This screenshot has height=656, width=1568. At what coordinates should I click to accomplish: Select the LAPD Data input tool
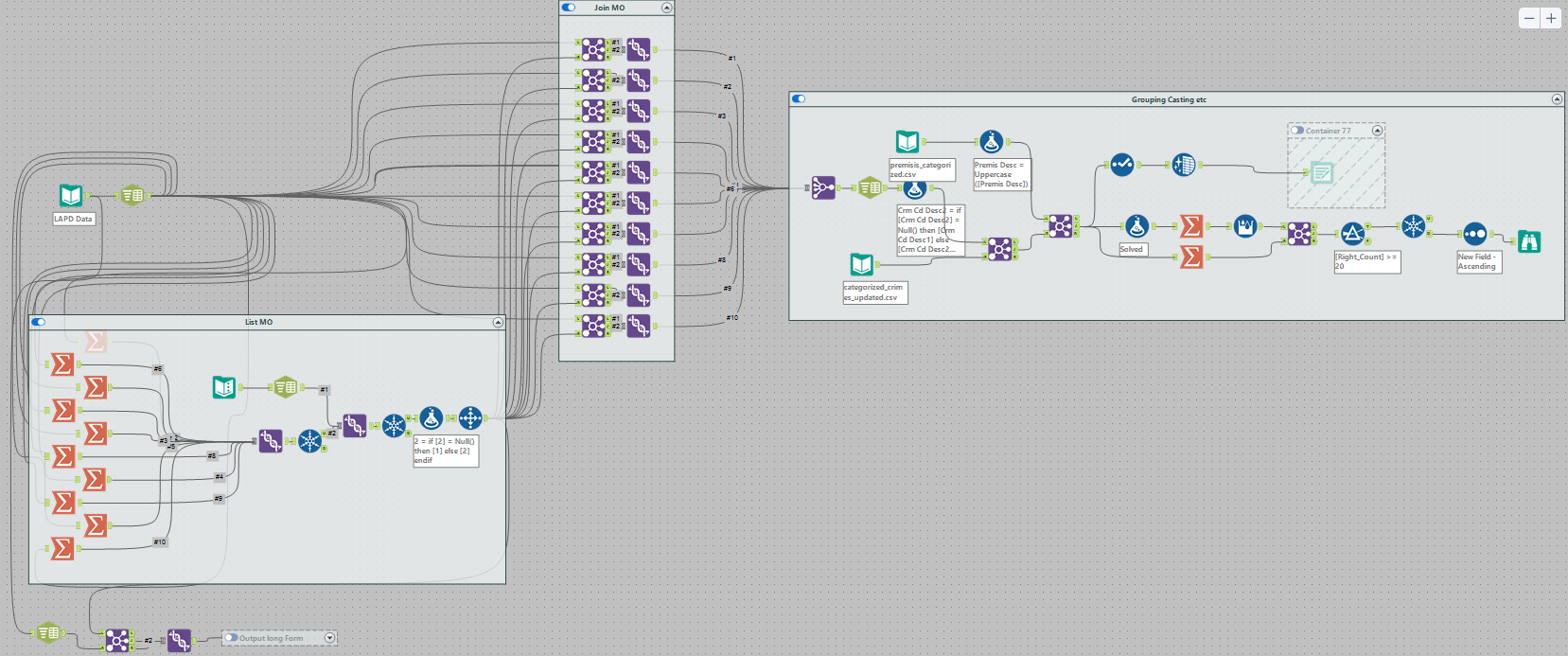pyautogui.click(x=71, y=196)
